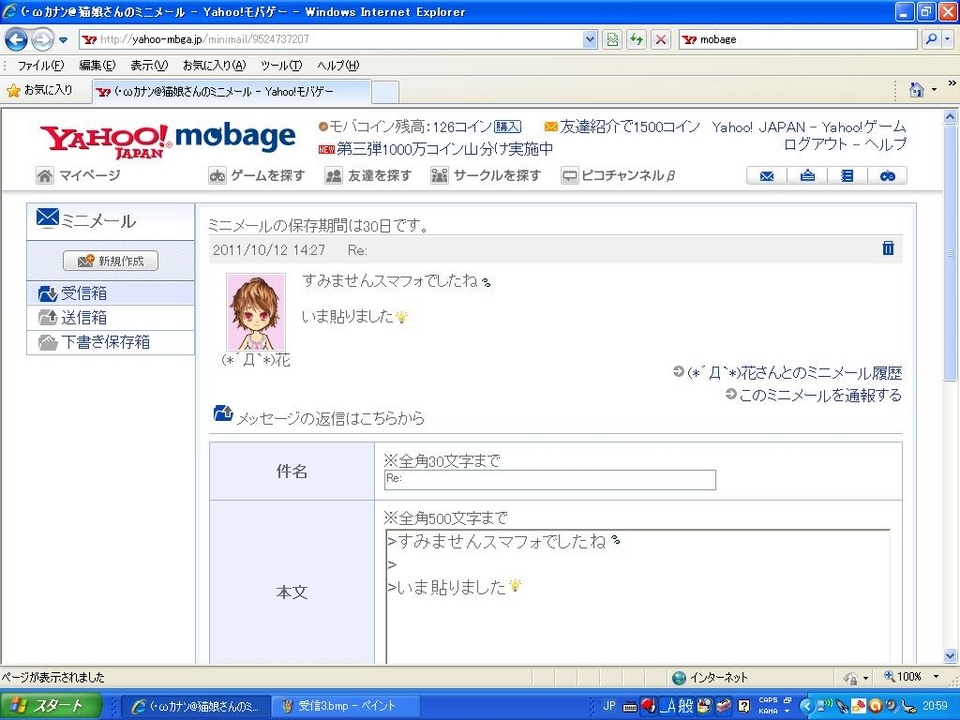Viewport: 960px width, 720px height.
Task: Click the browser Back arrow button
Action: point(16,40)
